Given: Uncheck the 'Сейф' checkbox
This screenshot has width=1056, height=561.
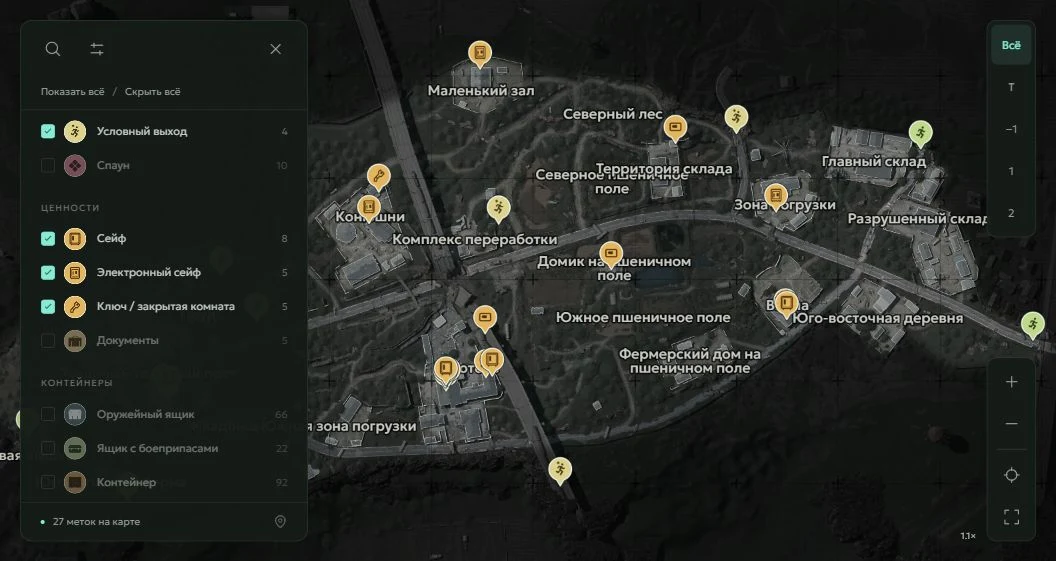Looking at the screenshot, I should [x=48, y=238].
